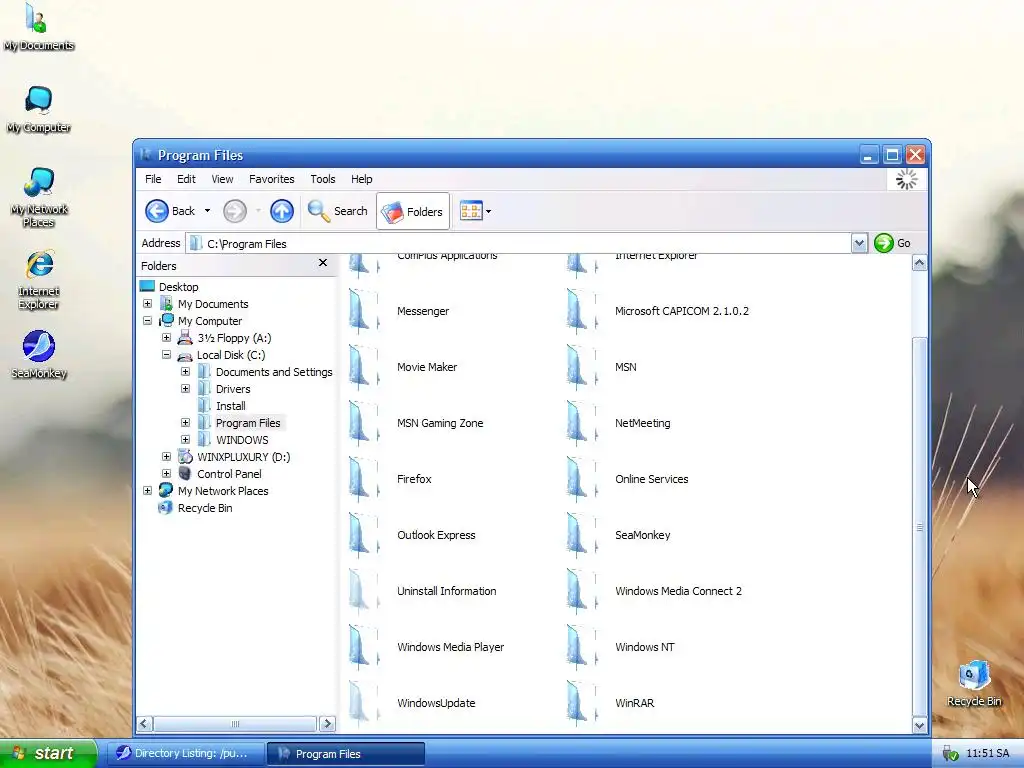This screenshot has height=768, width=1024.
Task: Select the Windows Media Player folder icon
Action: point(364,647)
